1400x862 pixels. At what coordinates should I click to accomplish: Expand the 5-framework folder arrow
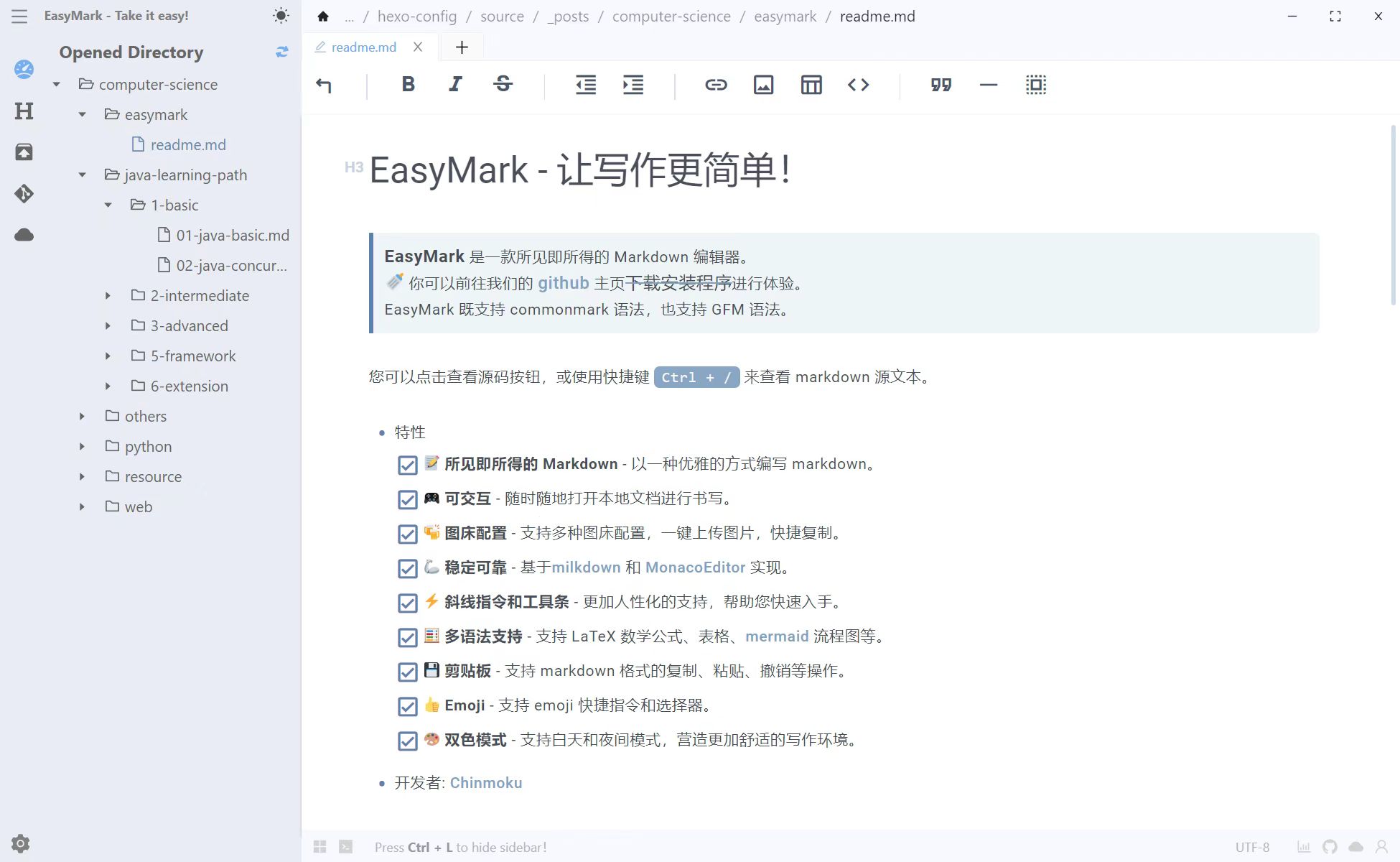pyautogui.click(x=108, y=356)
